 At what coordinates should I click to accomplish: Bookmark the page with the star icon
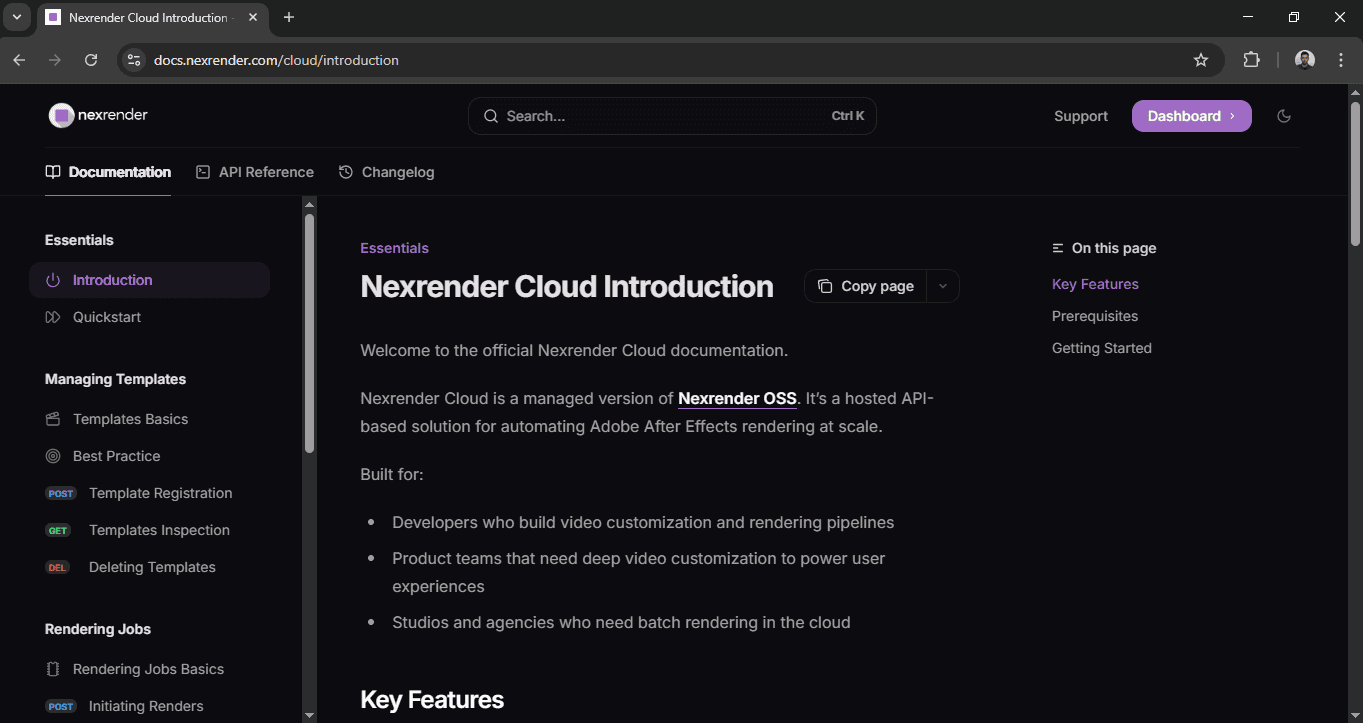tap(1201, 59)
